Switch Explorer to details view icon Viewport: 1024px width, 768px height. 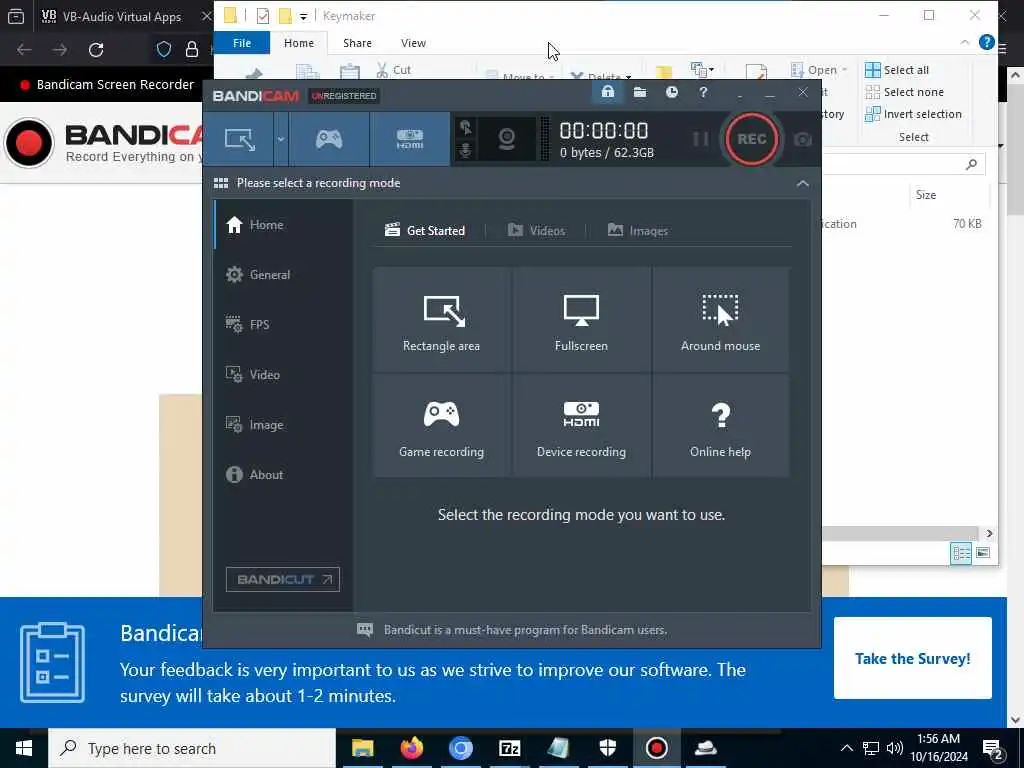point(961,554)
